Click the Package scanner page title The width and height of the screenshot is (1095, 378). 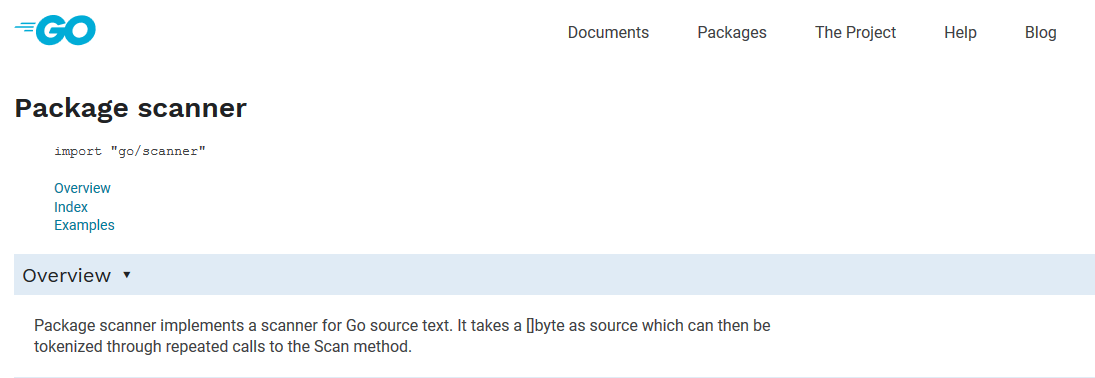131,108
